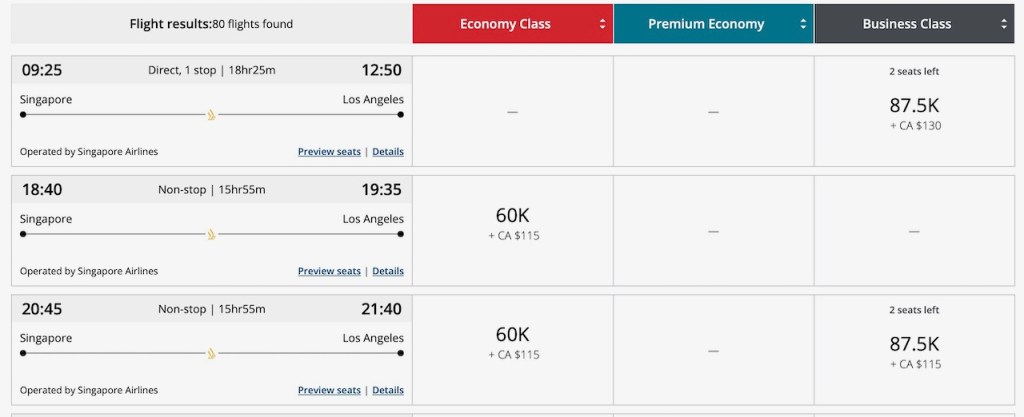The image size is (1024, 417).
Task: Choose 87.5K Business fare on 20:45 flight
Action: pos(914,343)
